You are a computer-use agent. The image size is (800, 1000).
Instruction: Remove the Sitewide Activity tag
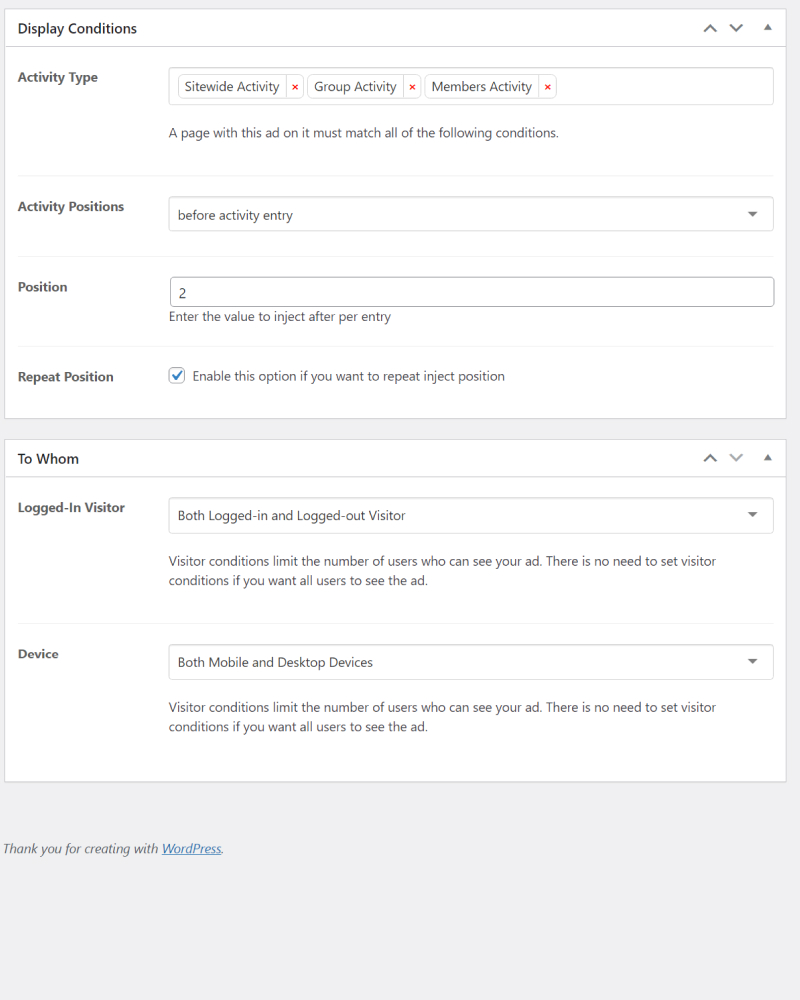[295, 87]
